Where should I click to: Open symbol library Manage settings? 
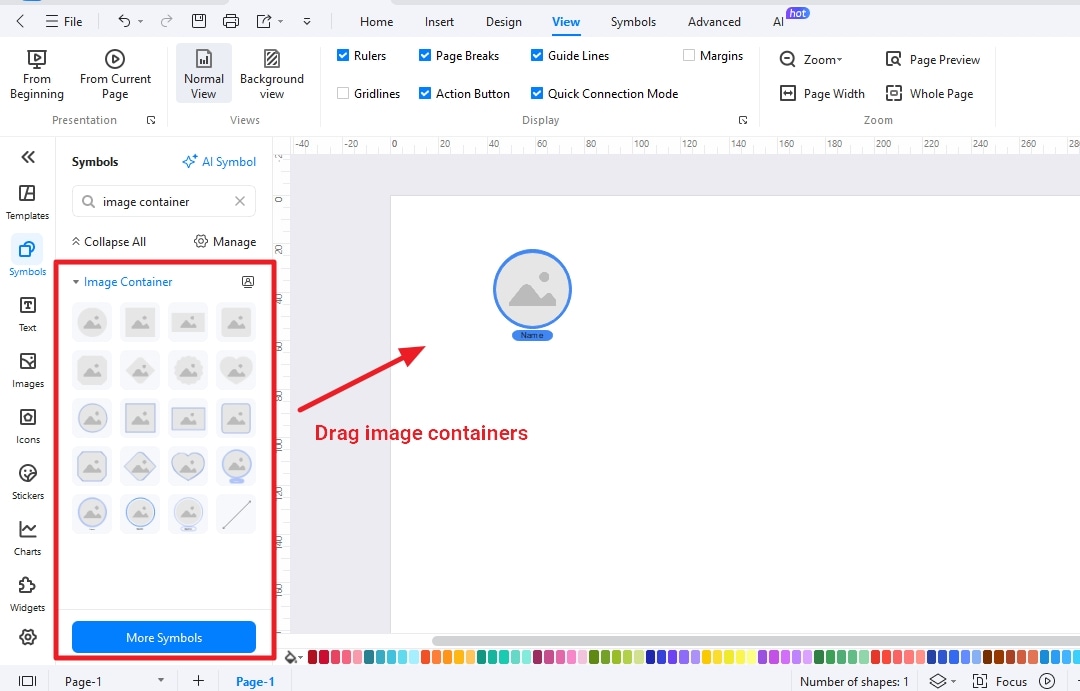tap(225, 241)
